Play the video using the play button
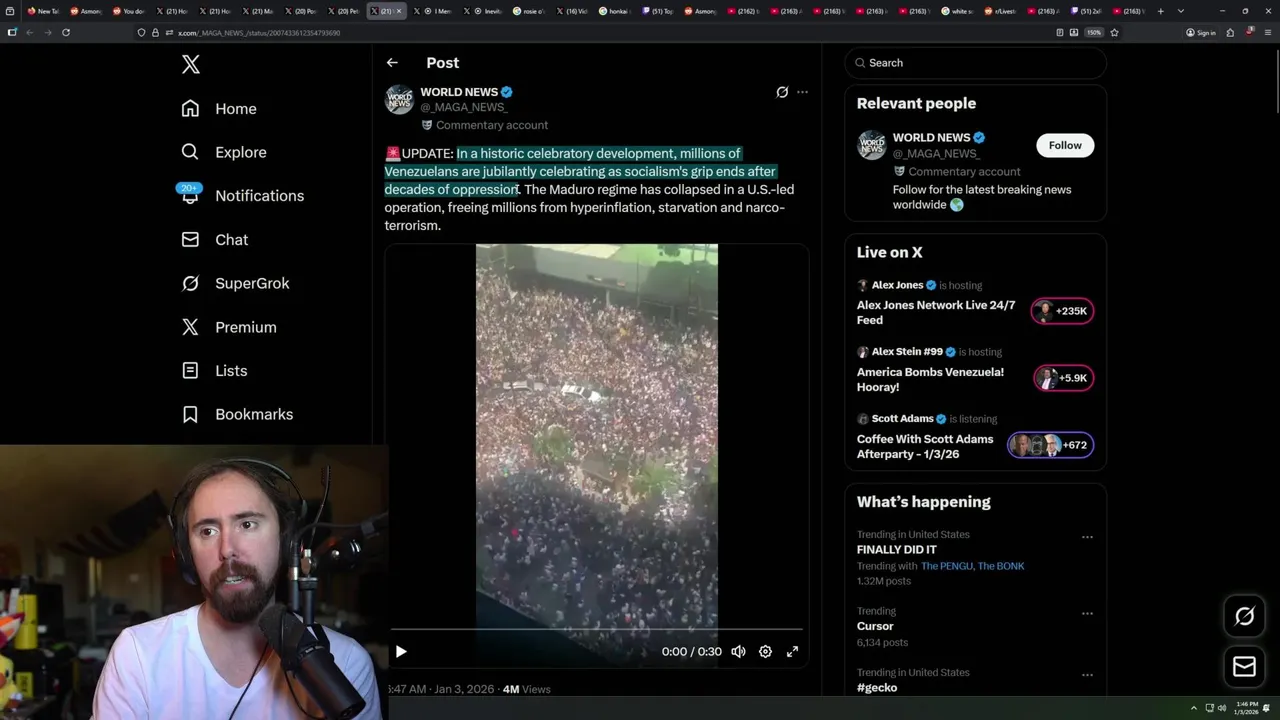This screenshot has height=720, width=1280. [x=401, y=652]
